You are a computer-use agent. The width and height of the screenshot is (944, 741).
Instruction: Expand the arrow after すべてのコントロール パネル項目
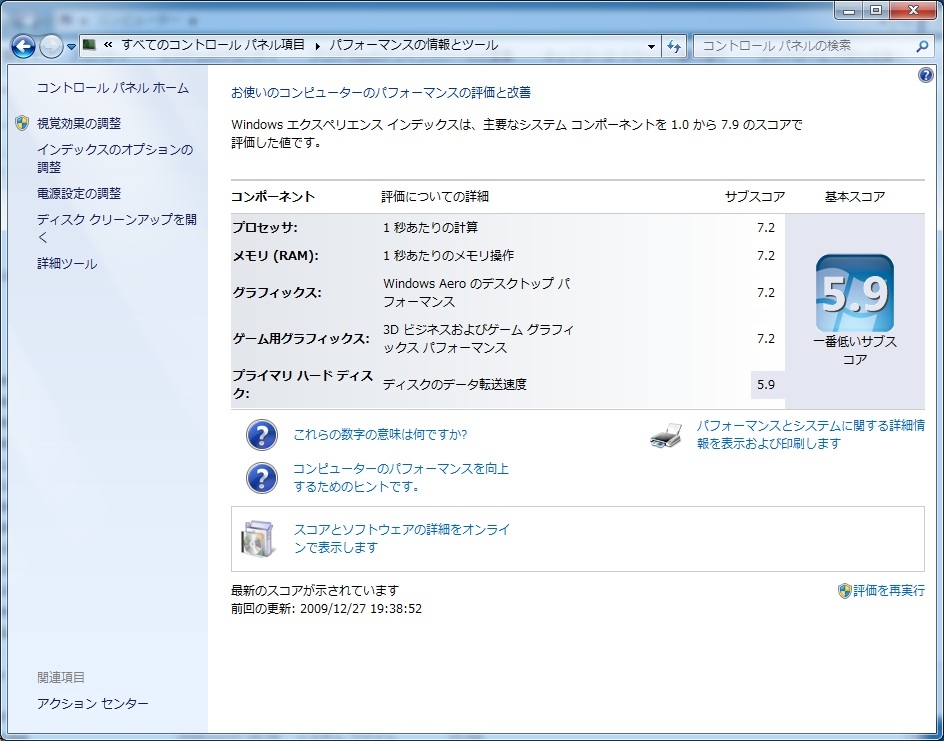point(317,45)
